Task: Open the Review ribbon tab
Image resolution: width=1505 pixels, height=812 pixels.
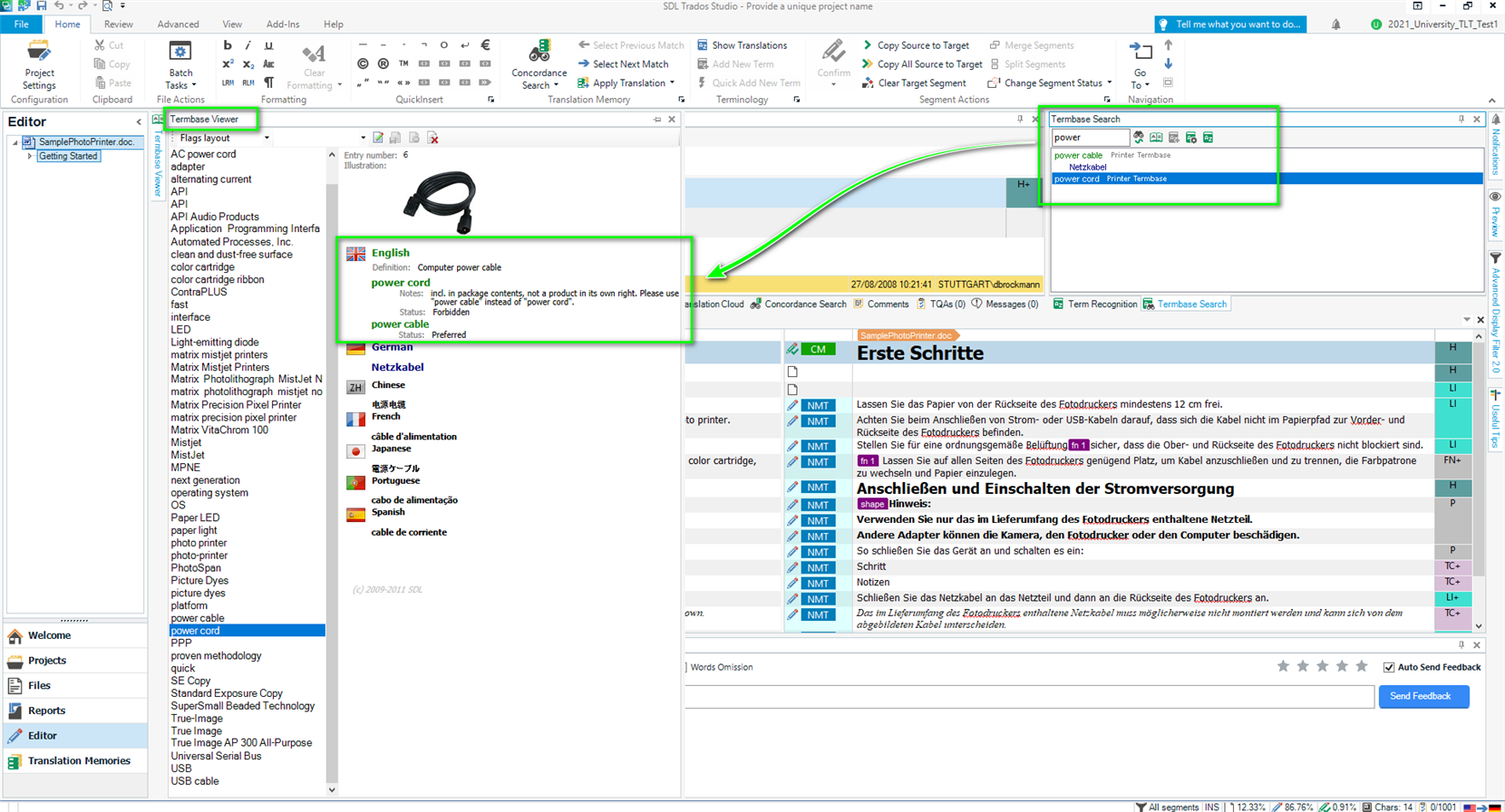Action: point(118,24)
